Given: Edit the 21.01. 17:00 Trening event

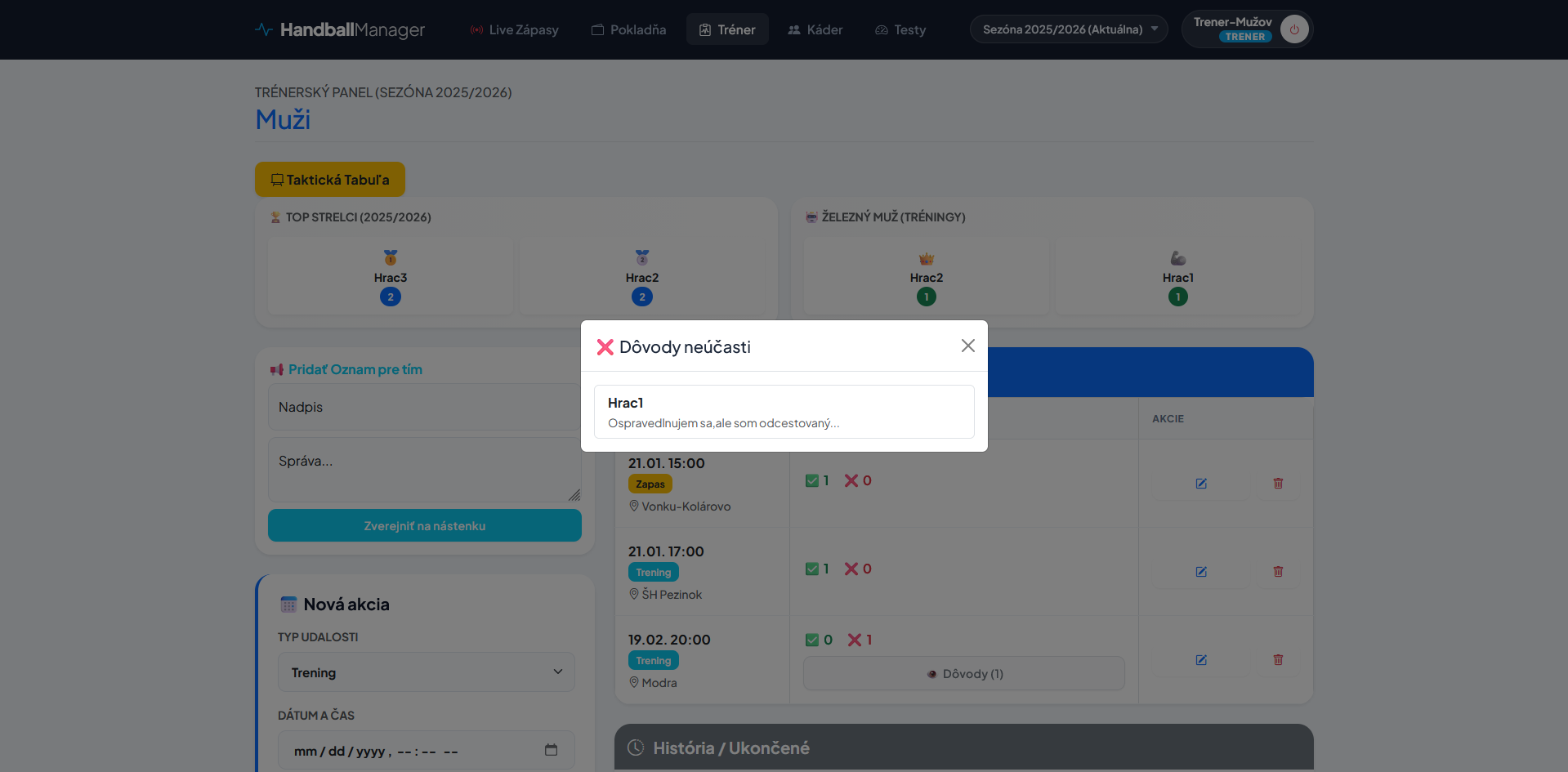Looking at the screenshot, I should [1200, 572].
